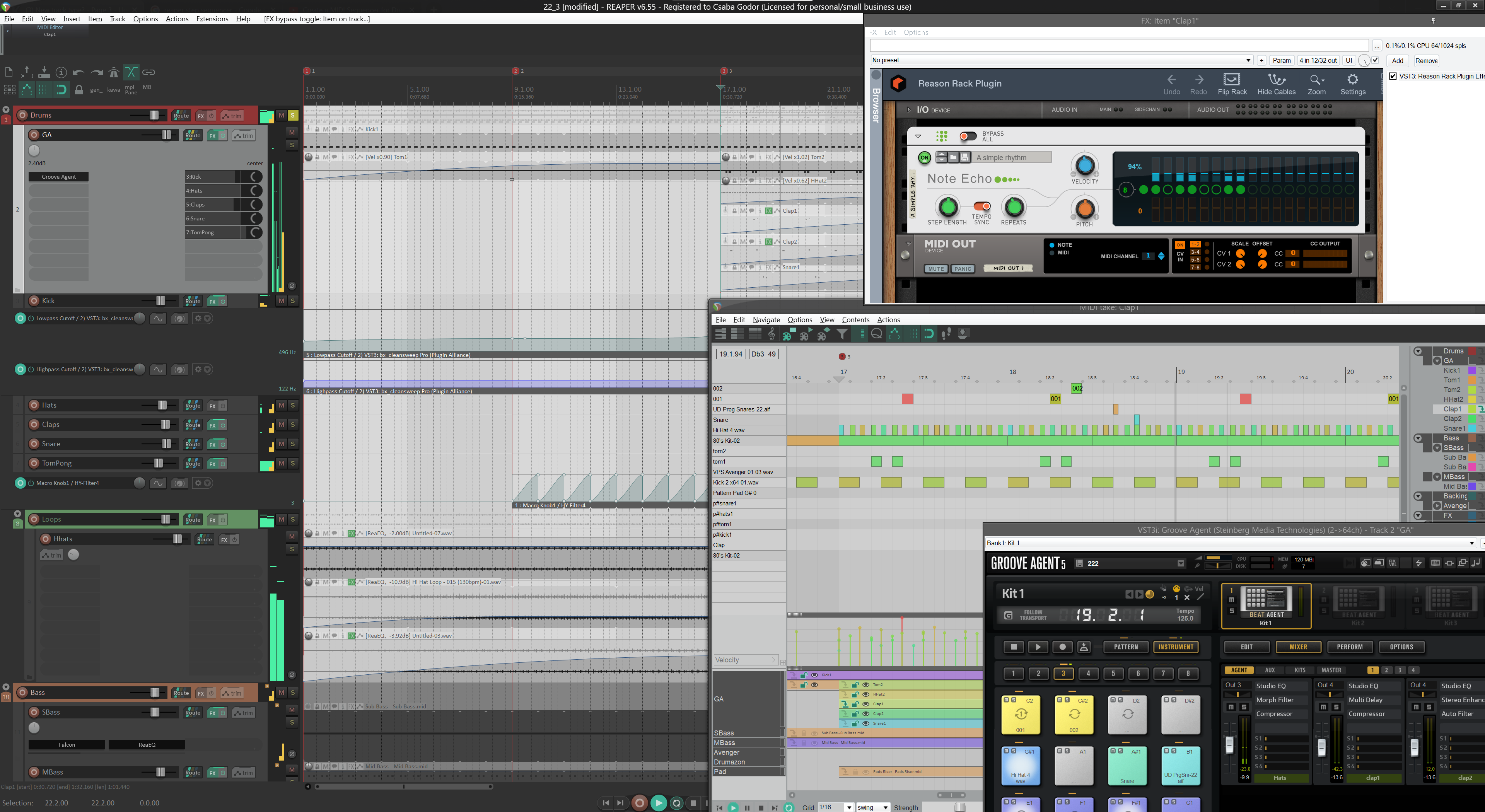Solo the Drums track
Screen dimensions: 1485x812
pos(293,115)
